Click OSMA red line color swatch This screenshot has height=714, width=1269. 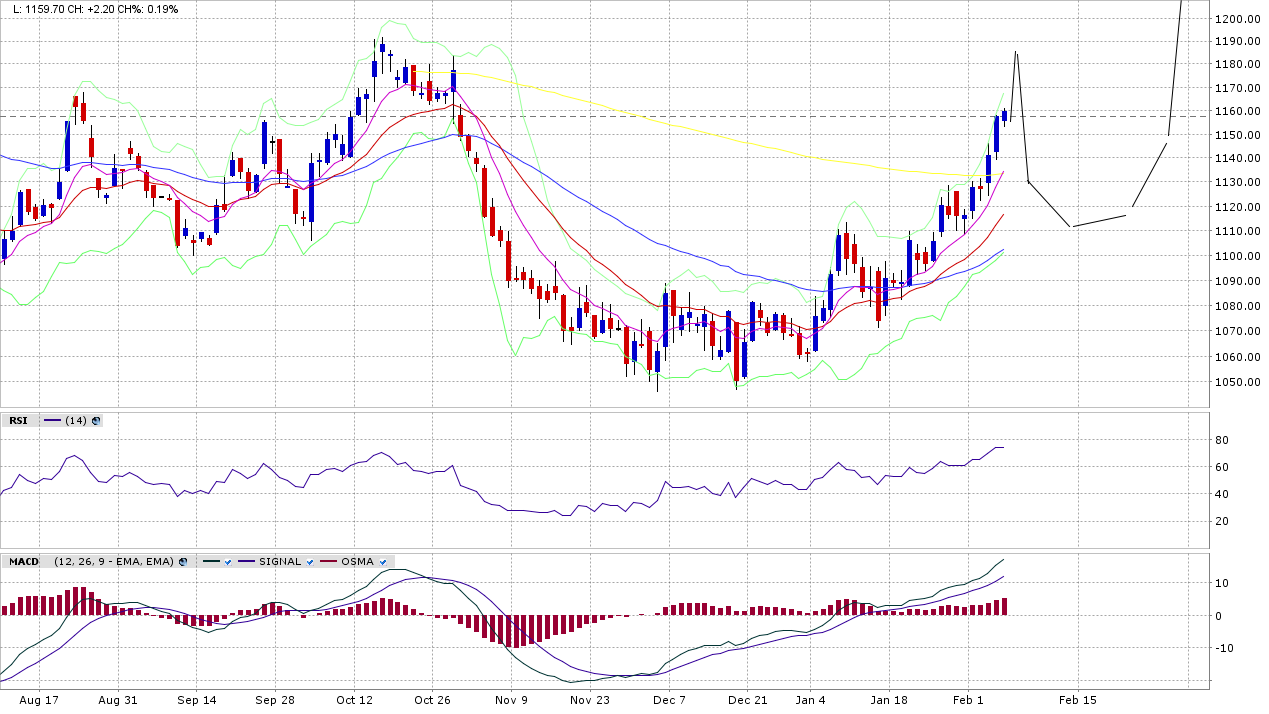point(328,562)
